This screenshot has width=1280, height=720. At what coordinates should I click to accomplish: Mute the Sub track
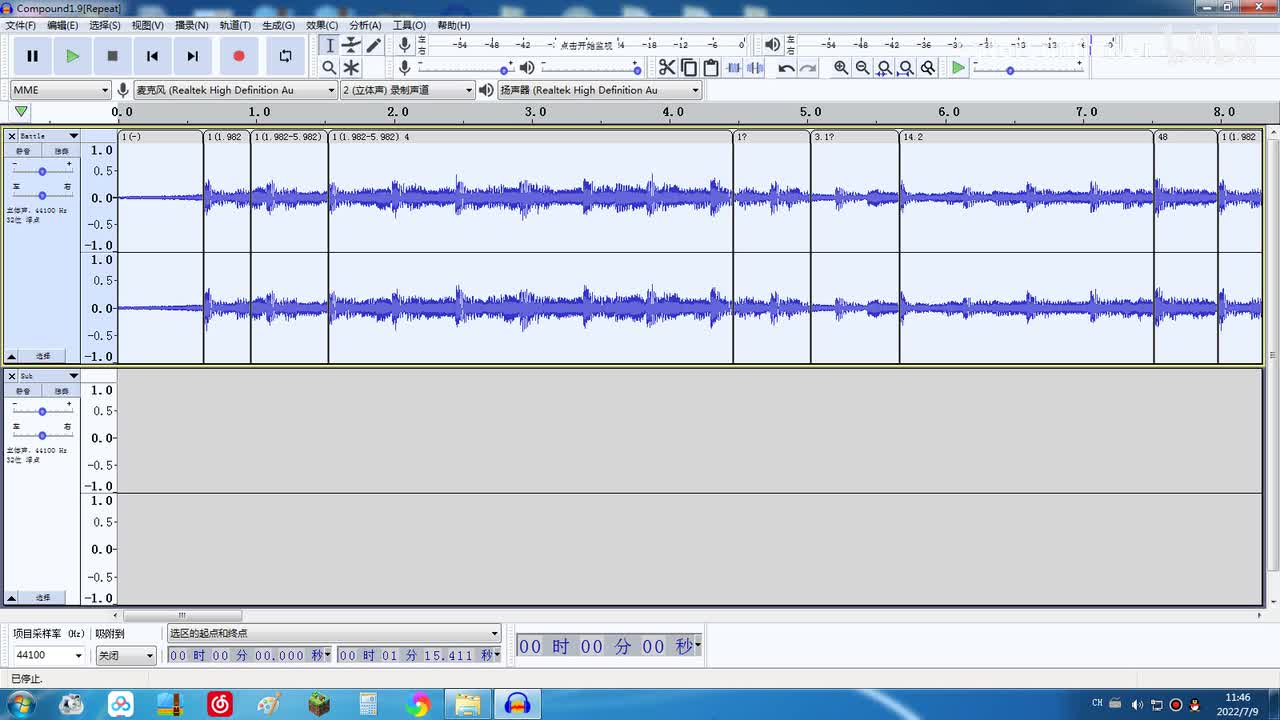pyautogui.click(x=23, y=391)
